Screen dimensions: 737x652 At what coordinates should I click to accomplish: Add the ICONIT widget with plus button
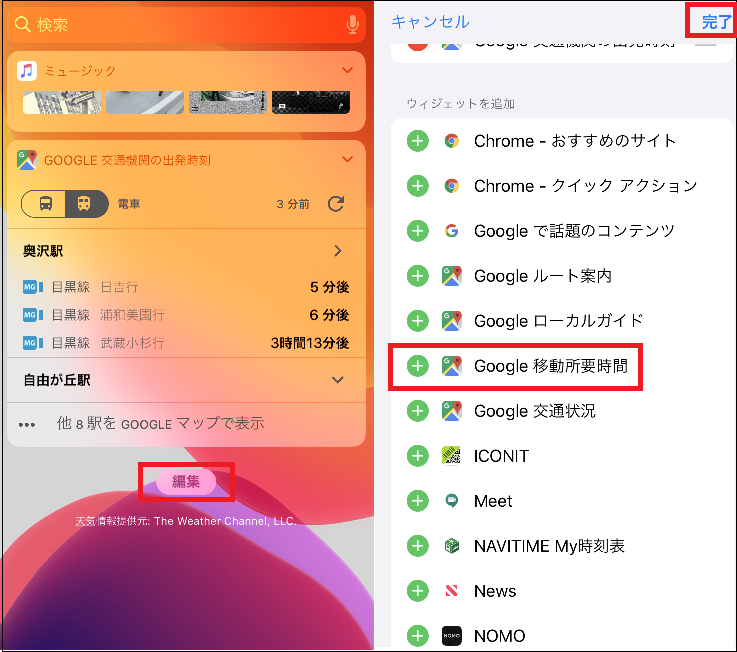coord(418,456)
